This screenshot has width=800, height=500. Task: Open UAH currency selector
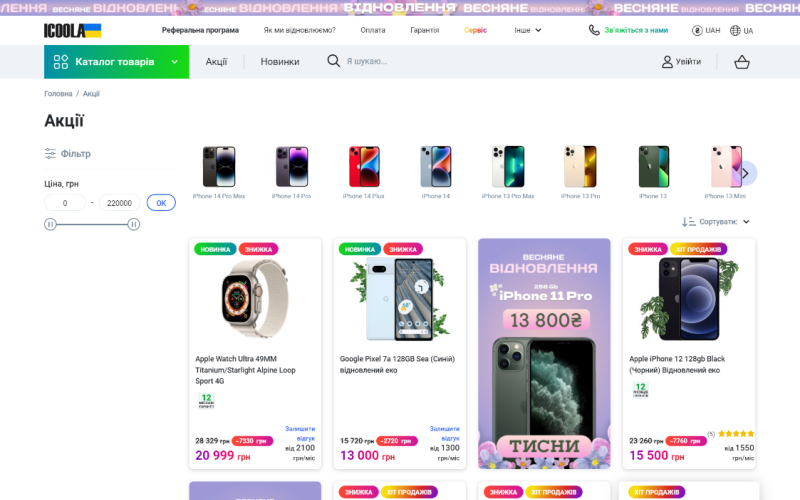click(x=706, y=31)
